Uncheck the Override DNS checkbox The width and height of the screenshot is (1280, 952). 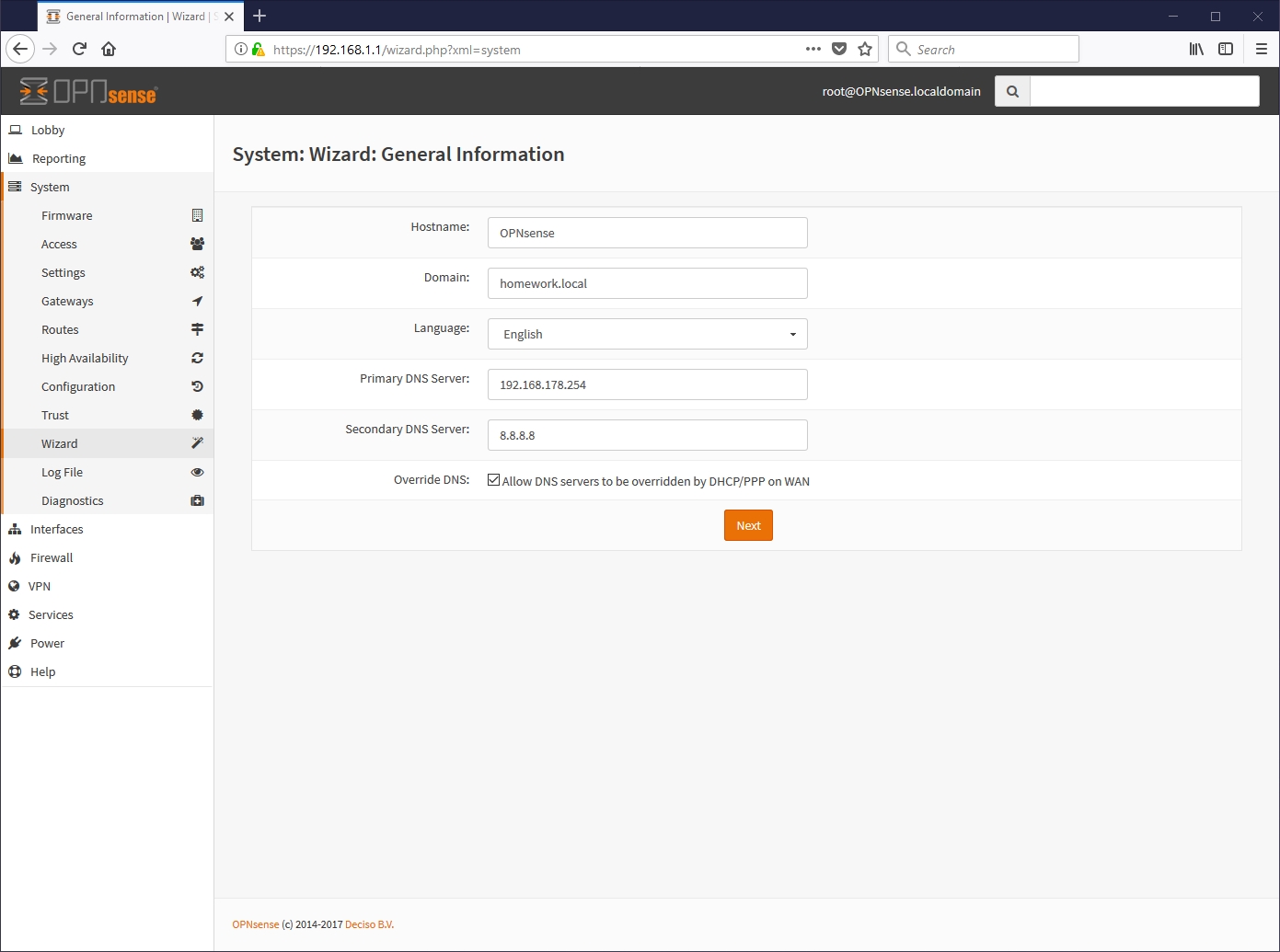[494, 480]
